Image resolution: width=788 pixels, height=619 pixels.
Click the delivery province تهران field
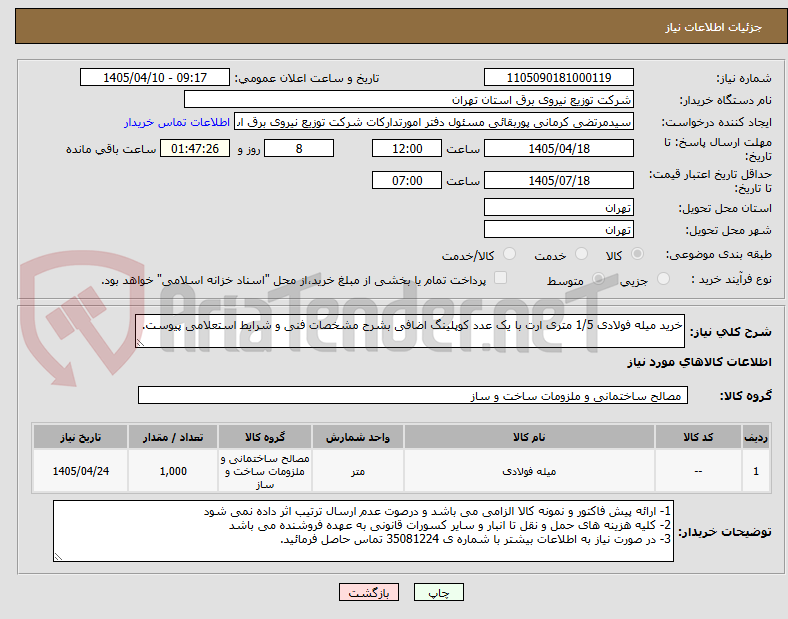click(559, 208)
